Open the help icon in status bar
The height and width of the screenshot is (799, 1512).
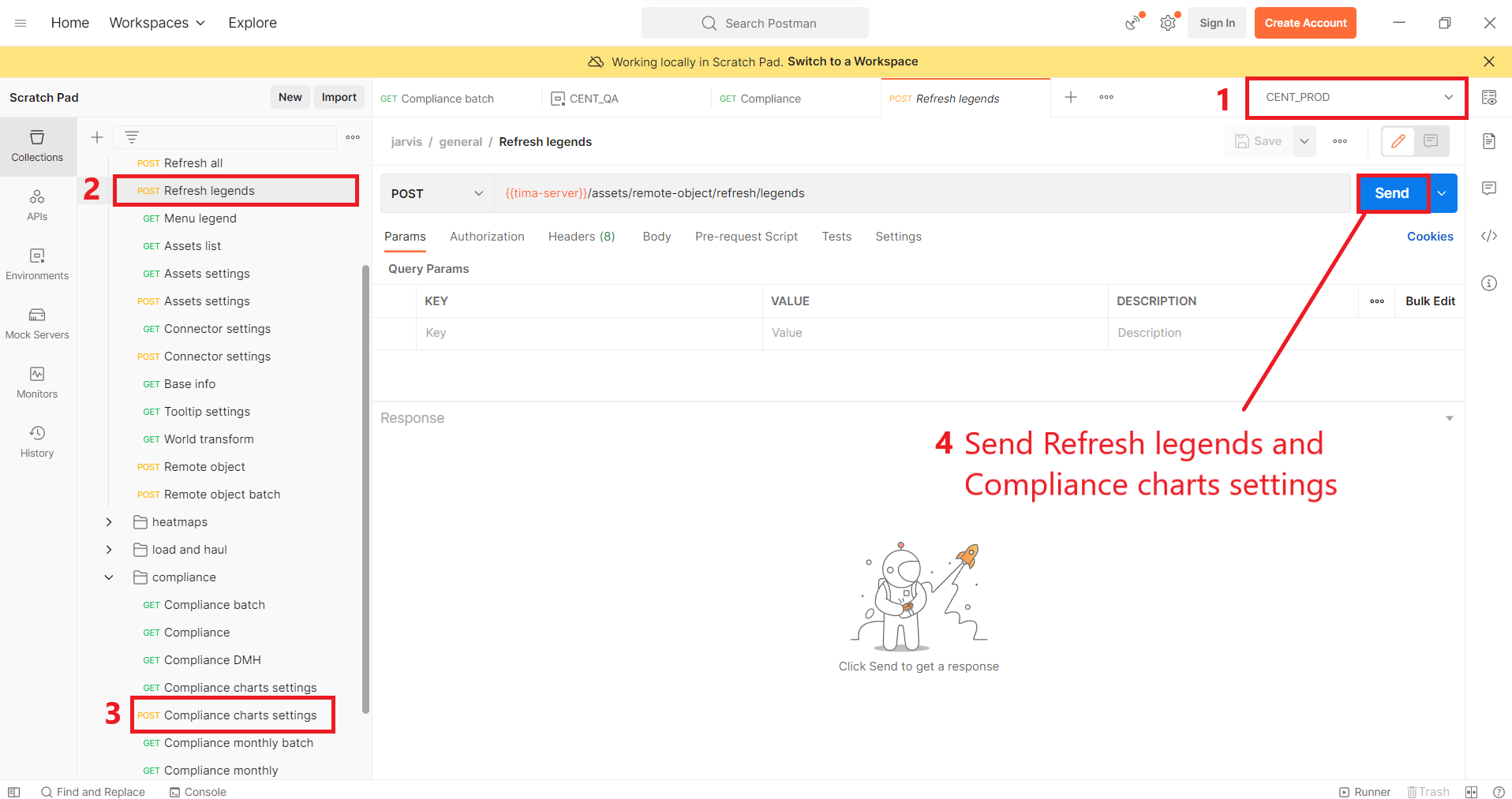coord(1499,792)
